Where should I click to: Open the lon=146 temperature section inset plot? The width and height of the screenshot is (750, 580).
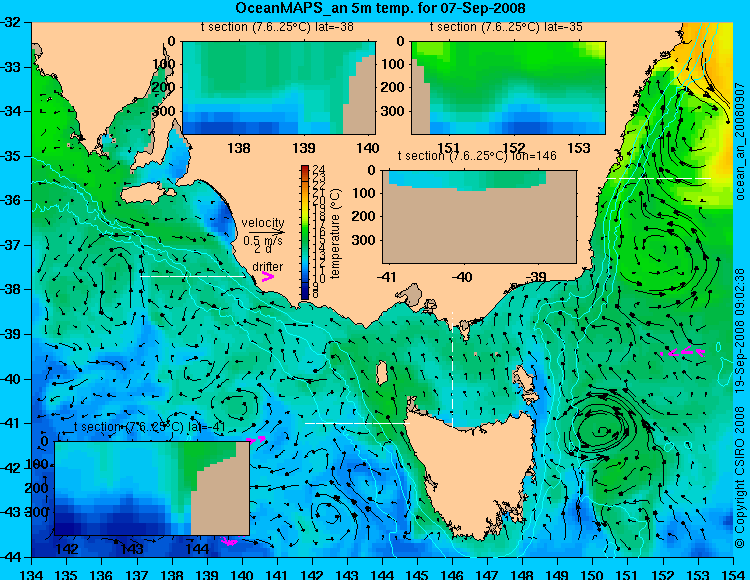pos(479,217)
